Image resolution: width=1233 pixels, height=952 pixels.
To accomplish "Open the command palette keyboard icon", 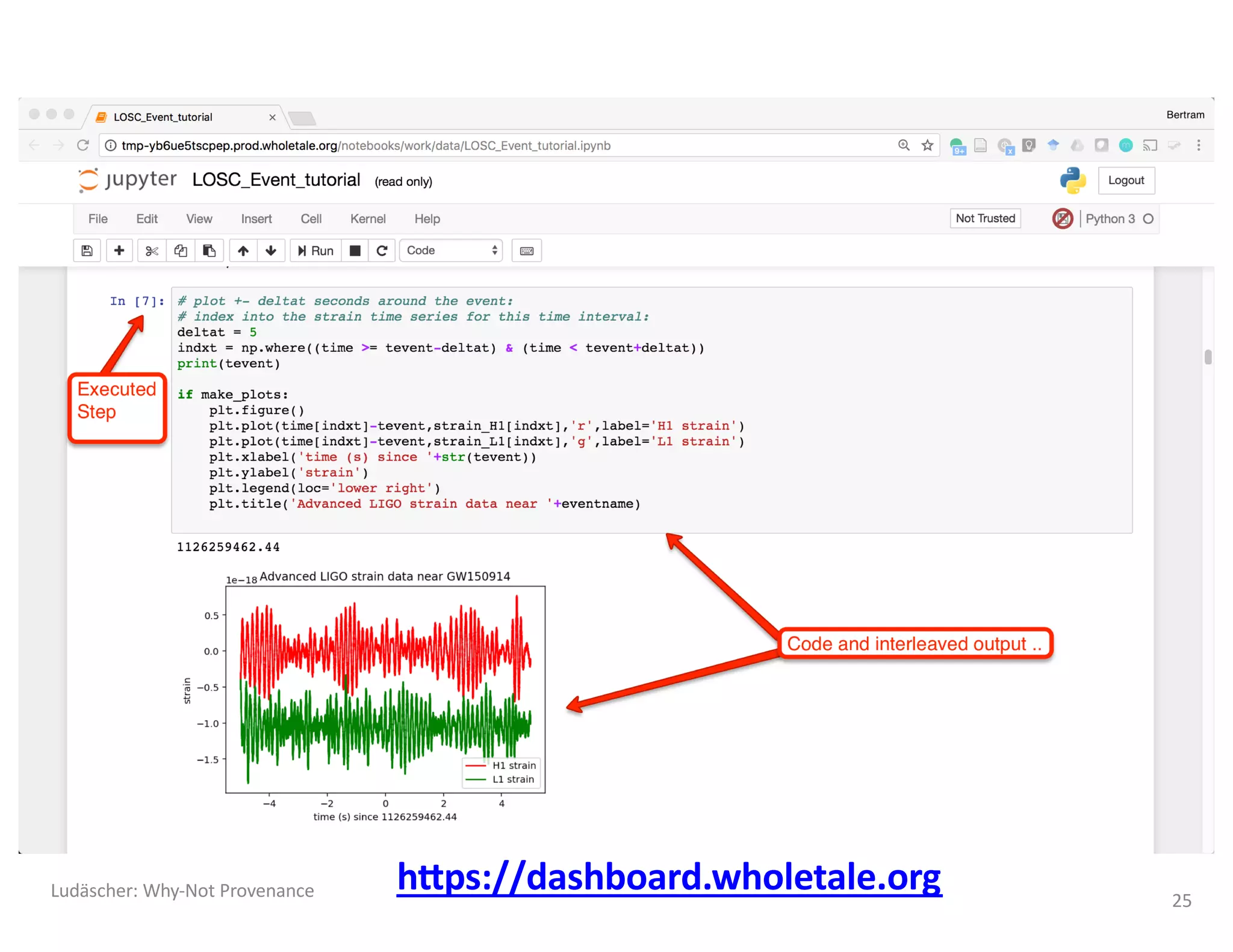I will pyautogui.click(x=526, y=251).
